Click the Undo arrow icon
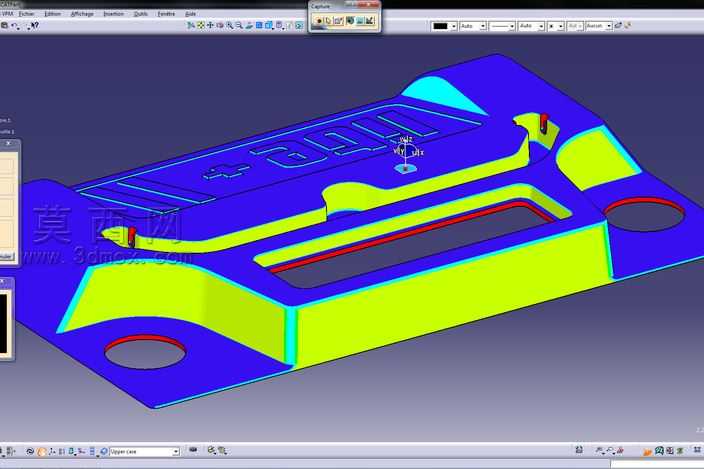The height and width of the screenshot is (469, 704). point(15,26)
